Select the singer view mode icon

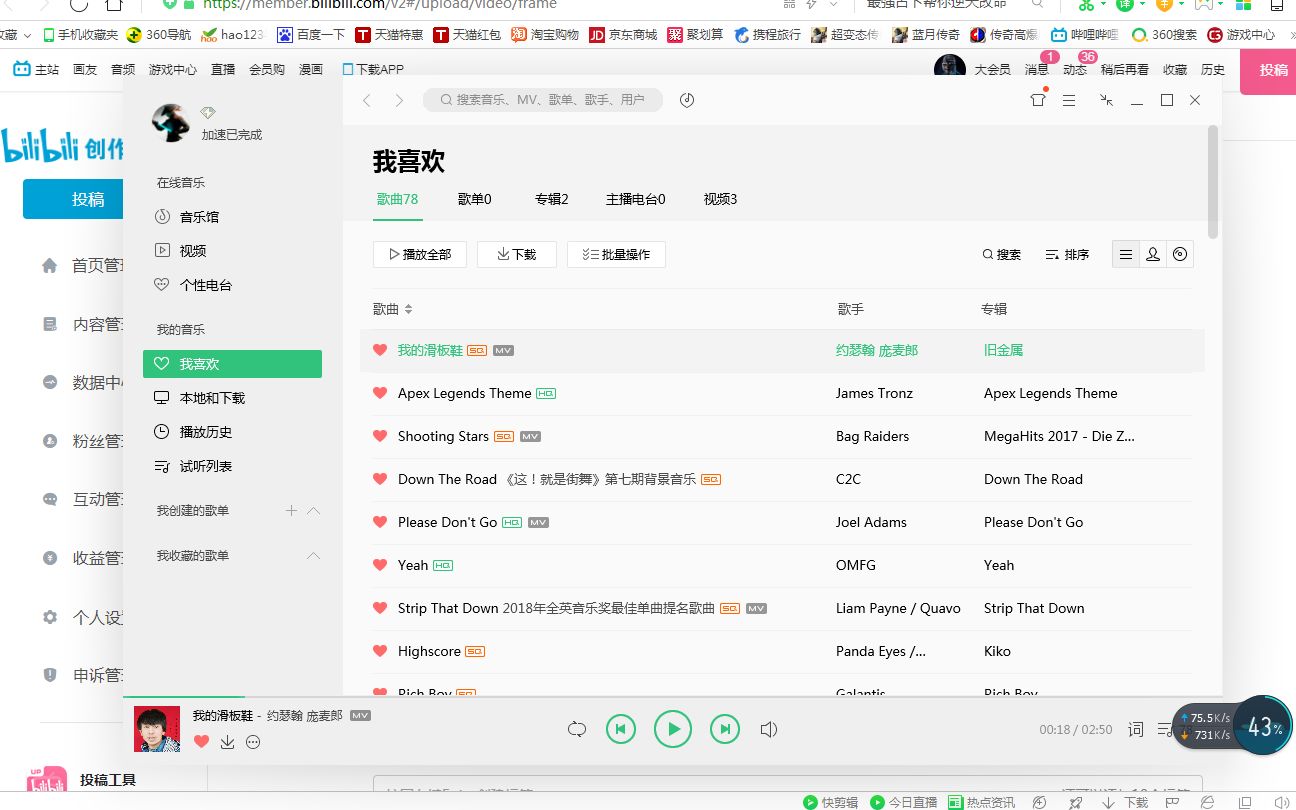click(x=1153, y=254)
